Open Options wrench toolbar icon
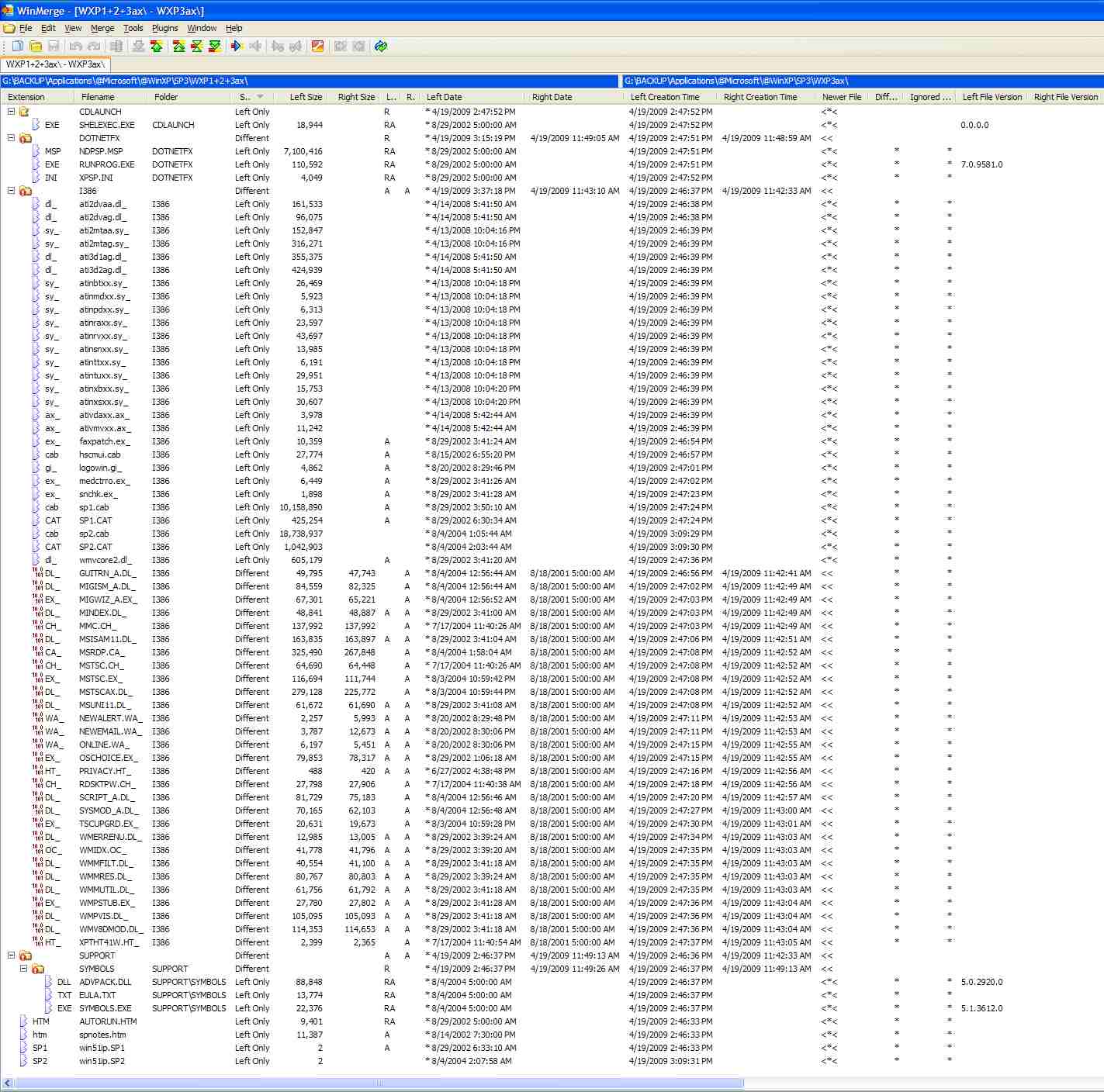 pyautogui.click(x=317, y=47)
